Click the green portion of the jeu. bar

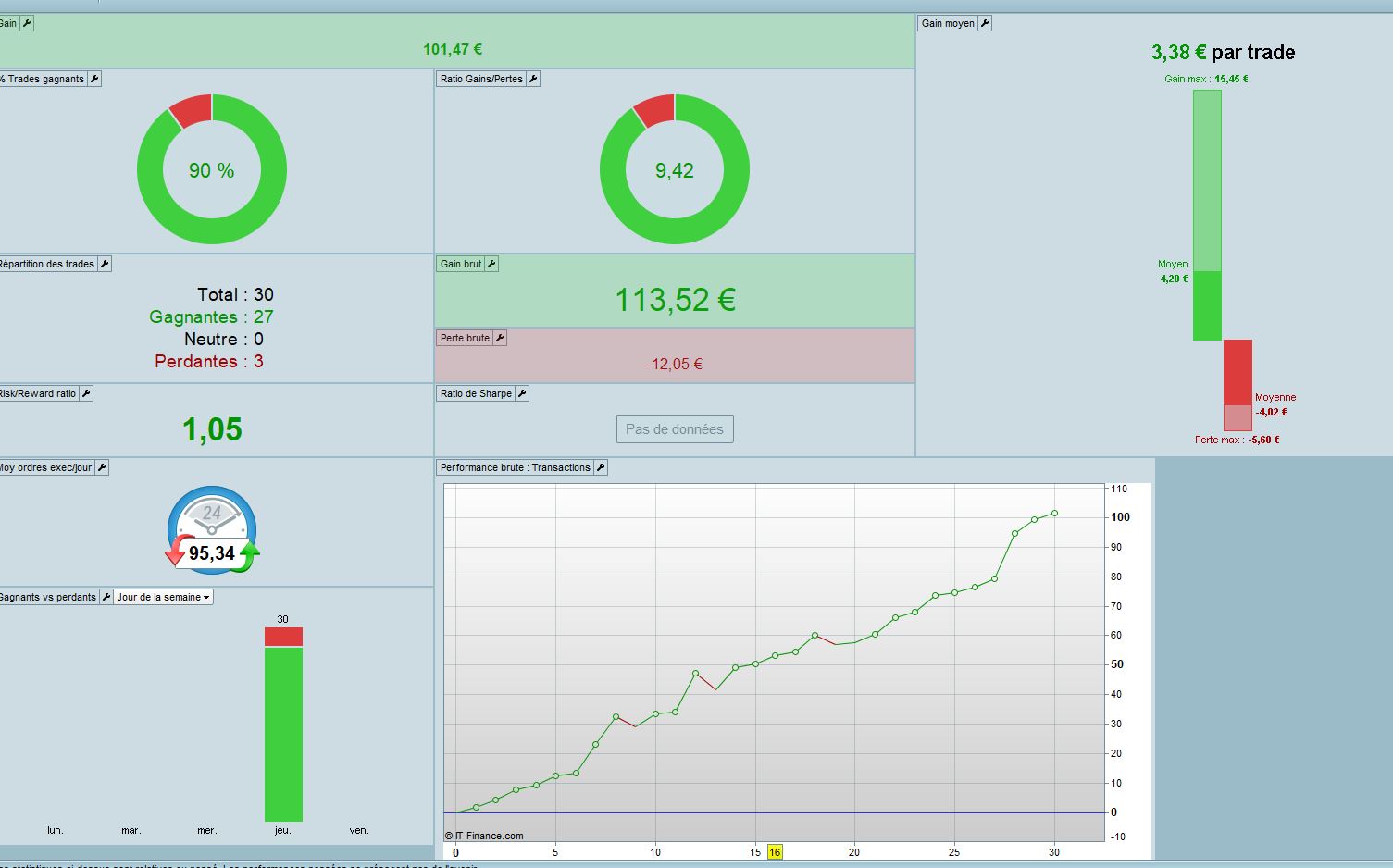283,734
